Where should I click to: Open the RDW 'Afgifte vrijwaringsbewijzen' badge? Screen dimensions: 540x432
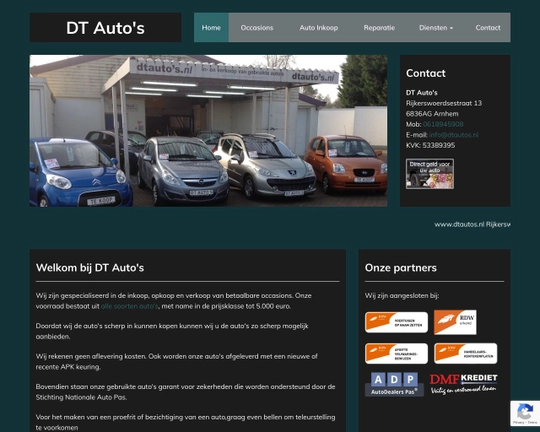[396, 353]
